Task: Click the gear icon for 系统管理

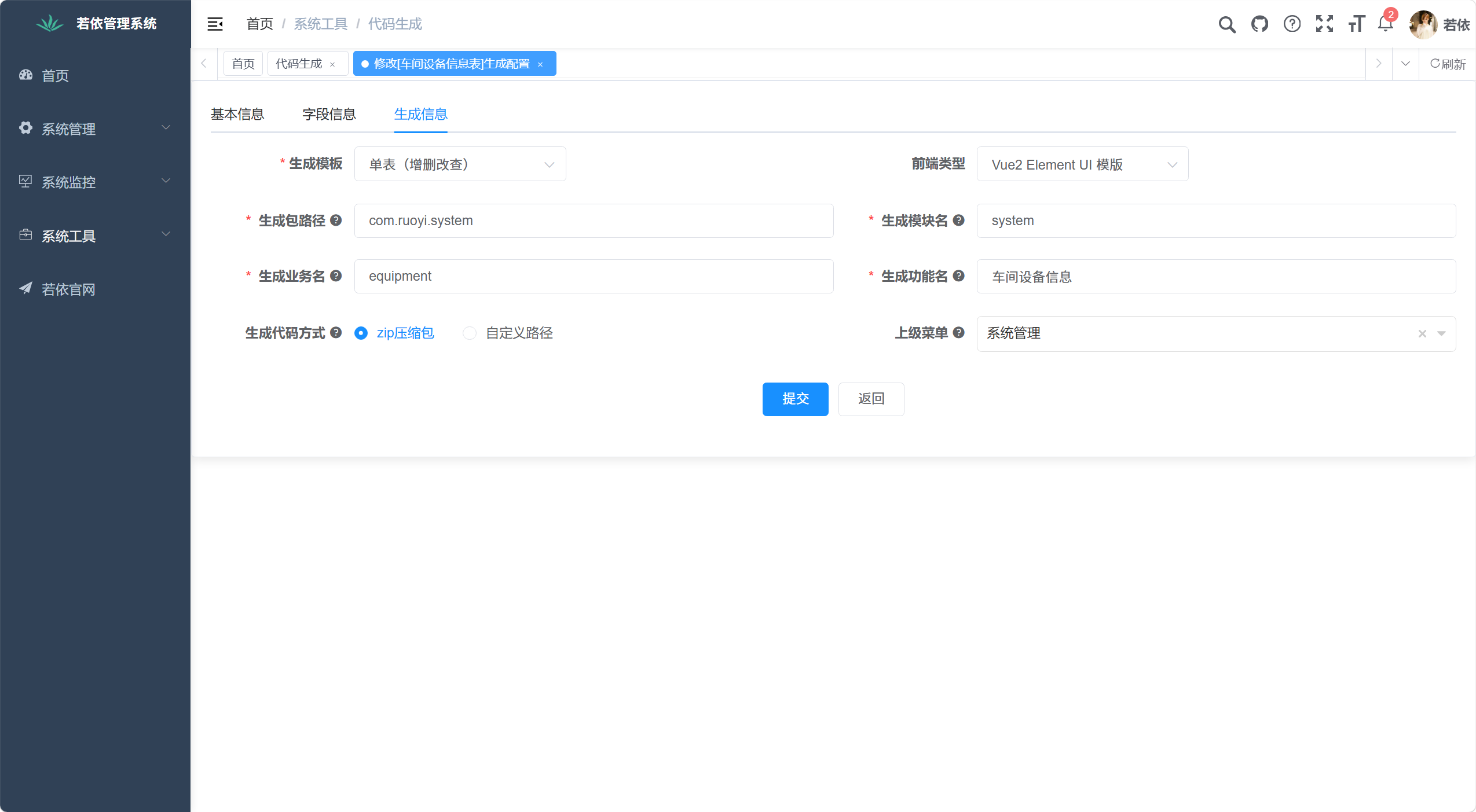Action: [25, 128]
